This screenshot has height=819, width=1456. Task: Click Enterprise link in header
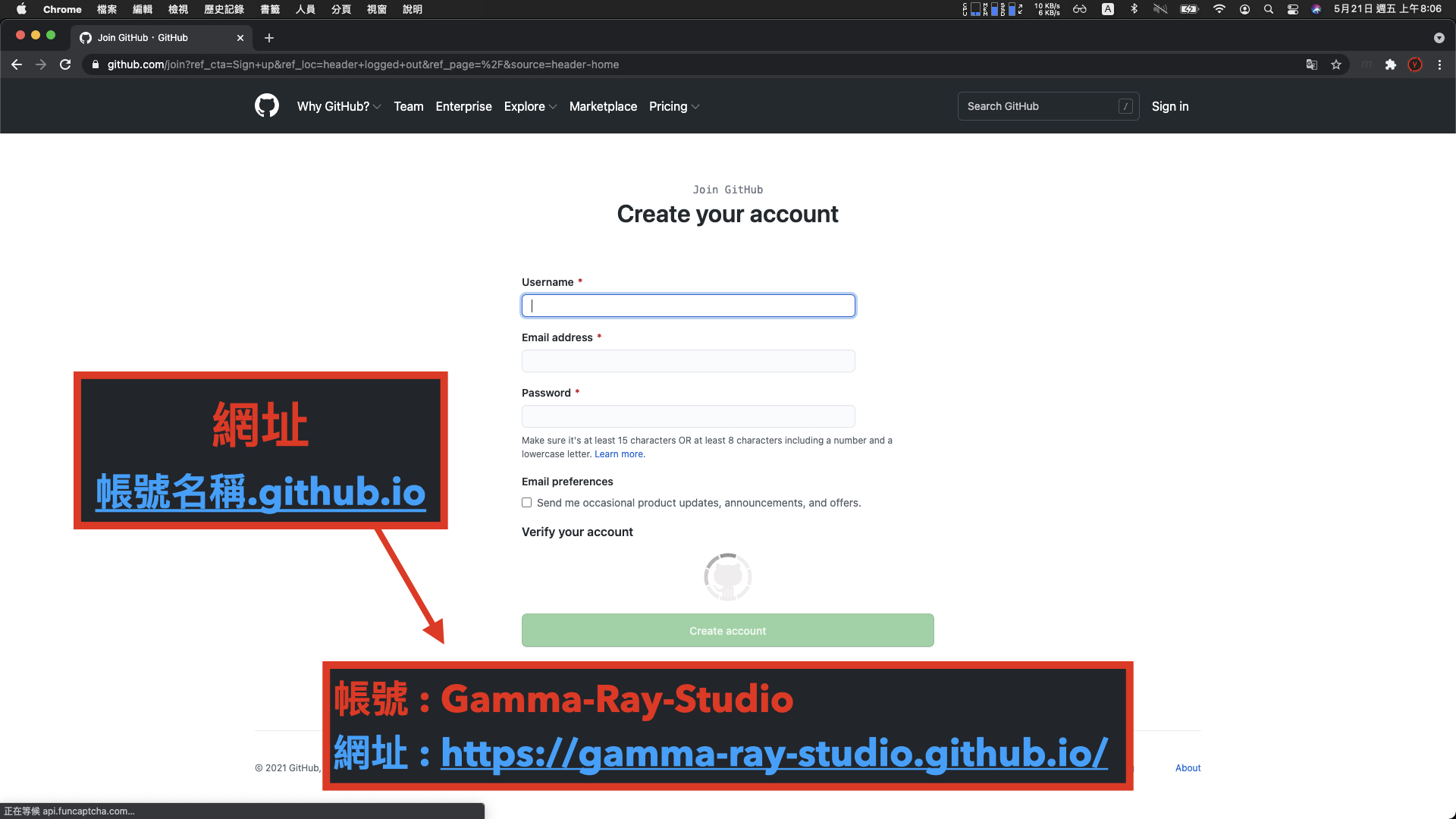pyautogui.click(x=464, y=106)
